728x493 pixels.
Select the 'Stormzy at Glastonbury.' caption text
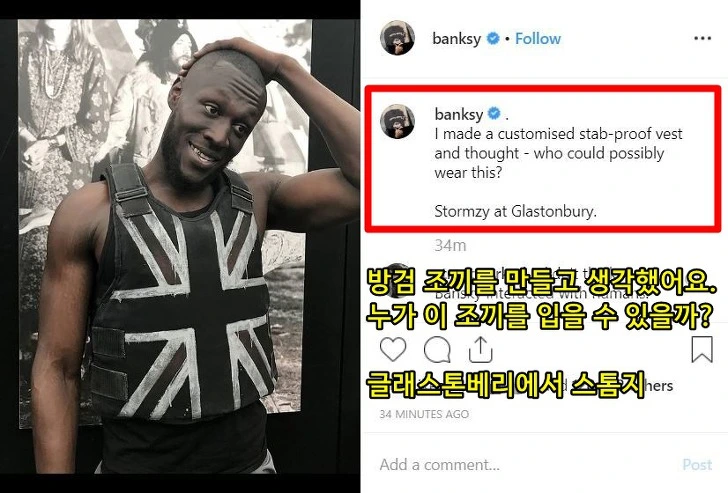[515, 212]
